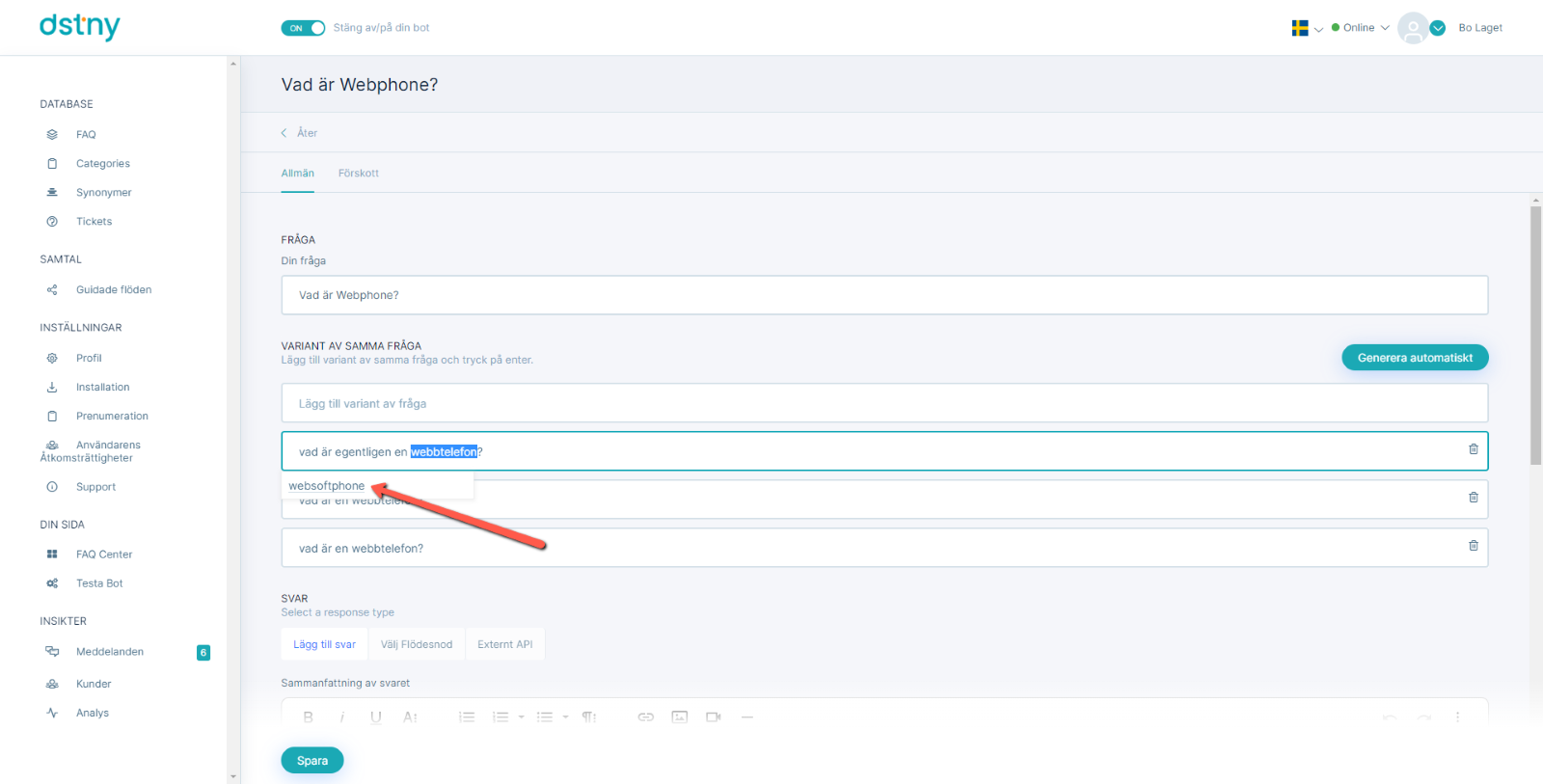Apply italic formatting in the answer editor
The width and height of the screenshot is (1543, 784).
coord(341,717)
